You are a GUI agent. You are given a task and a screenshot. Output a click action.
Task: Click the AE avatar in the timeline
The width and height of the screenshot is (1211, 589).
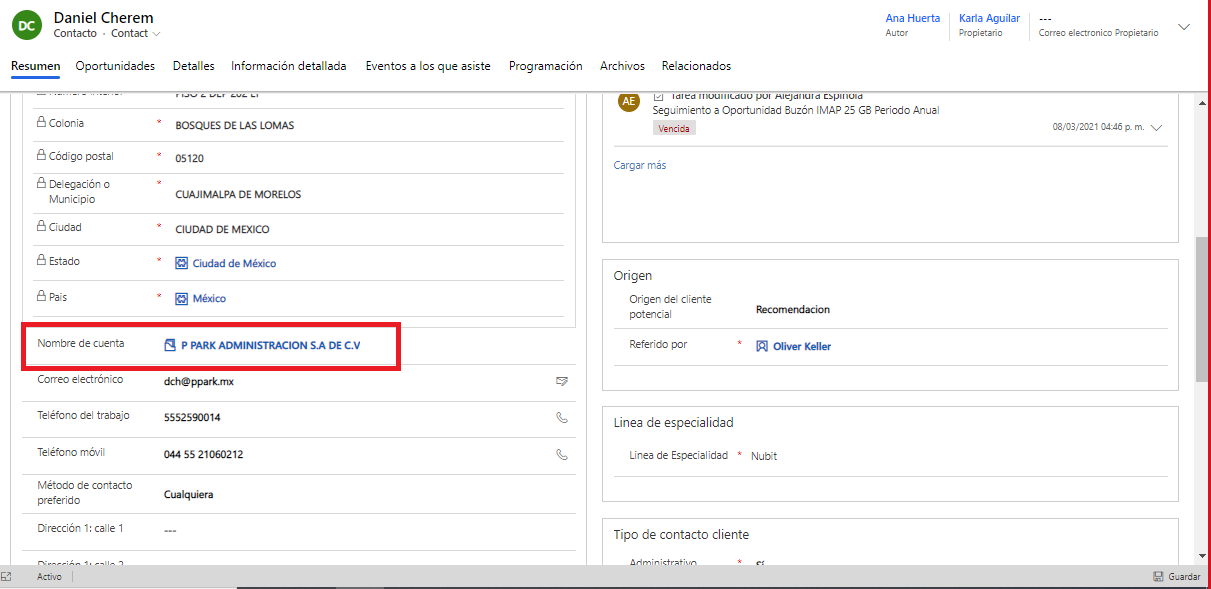click(628, 102)
